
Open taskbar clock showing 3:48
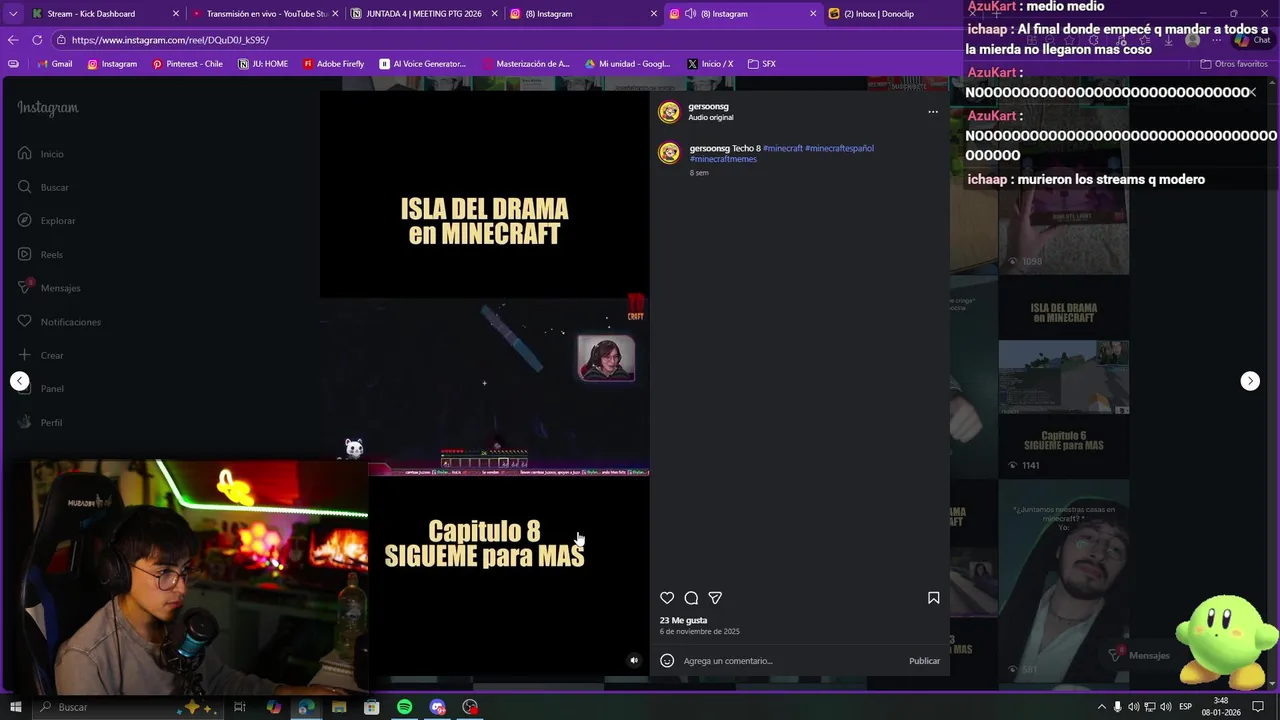click(x=1221, y=707)
